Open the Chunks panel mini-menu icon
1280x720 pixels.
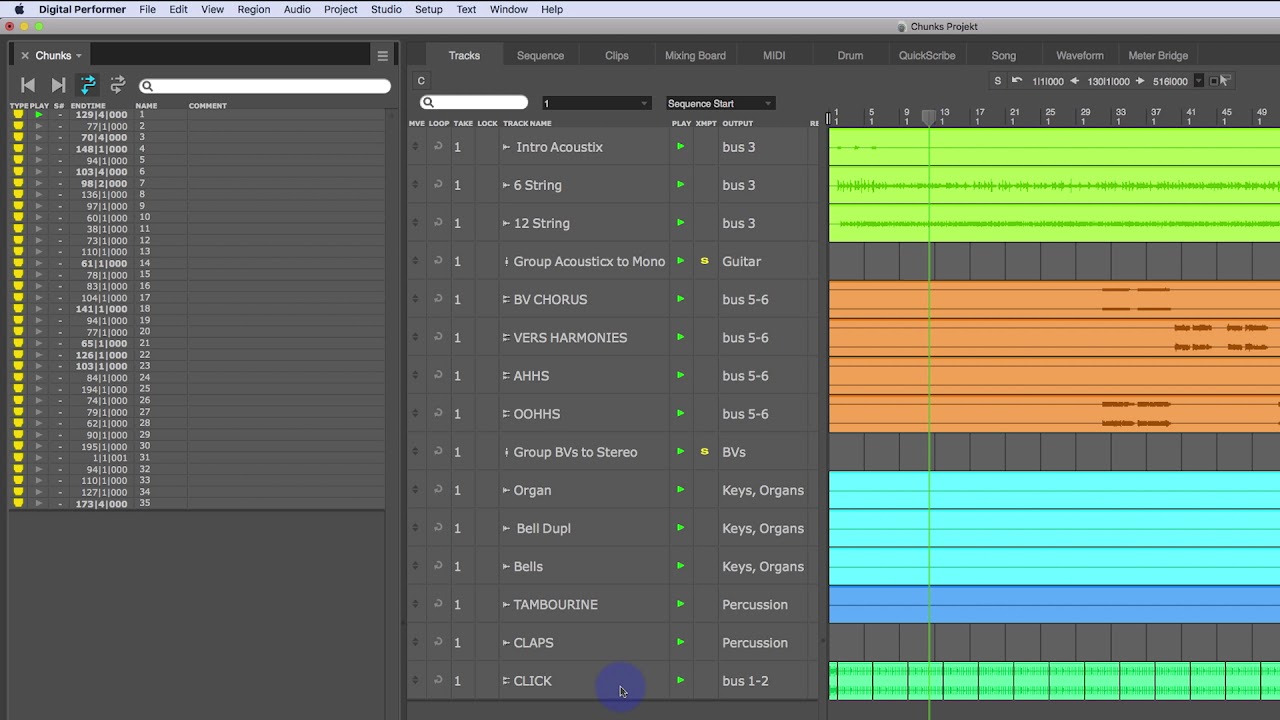click(x=382, y=56)
